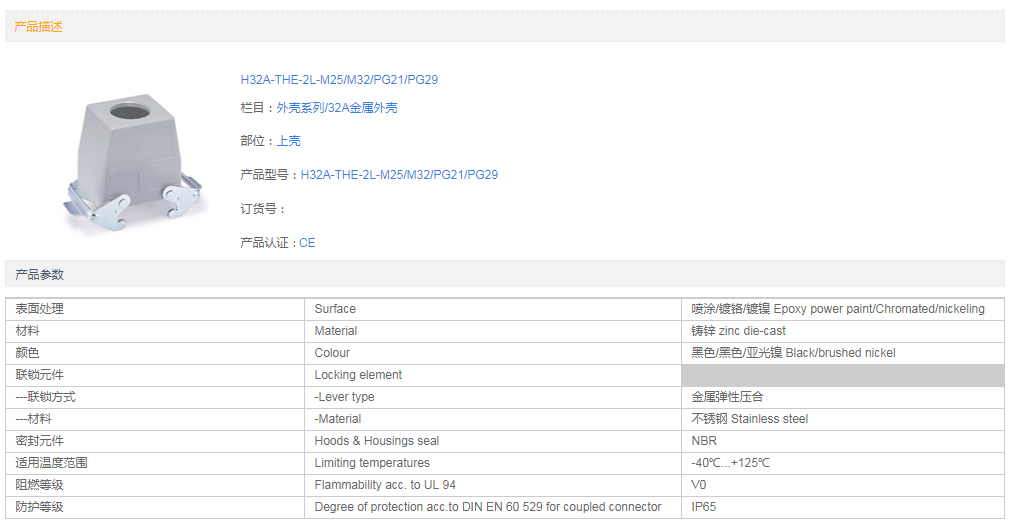Select the 铸锌 zinc die-cast cell
Screen dimensions: 1011x529
pos(738,331)
